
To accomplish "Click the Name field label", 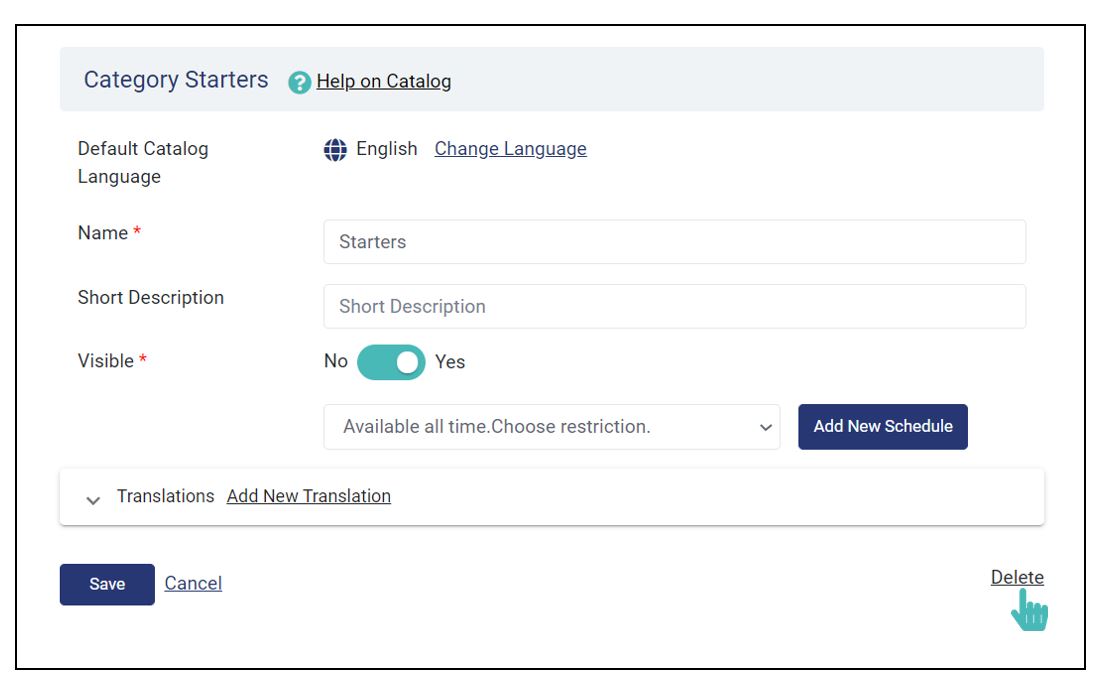I will click(x=103, y=233).
